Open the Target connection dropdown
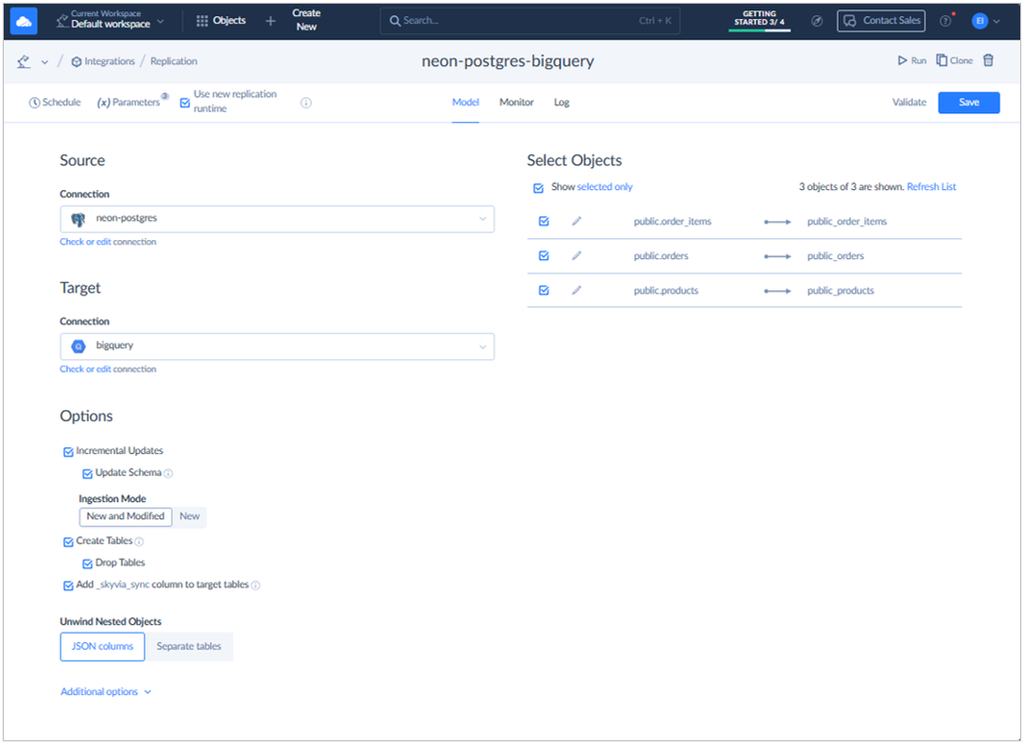1024x744 pixels. coord(277,346)
